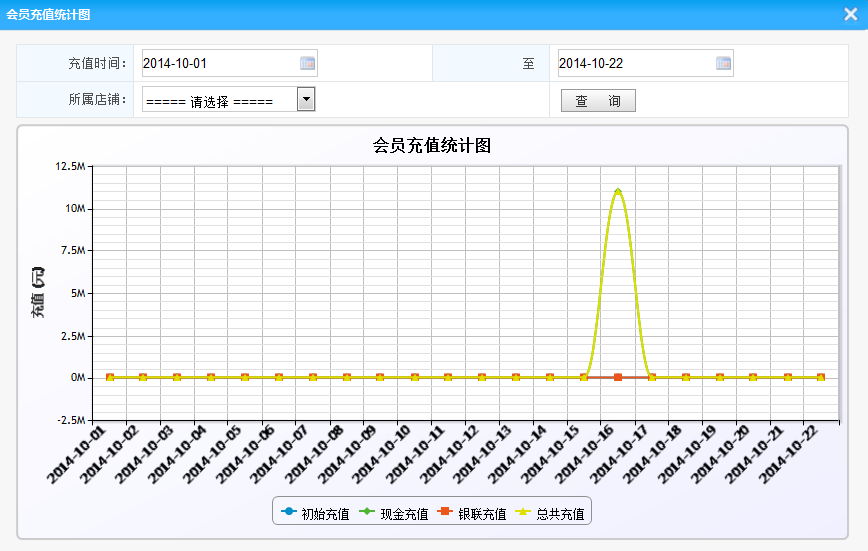Click the peak data point above 10M
868x551 pixels.
point(618,190)
